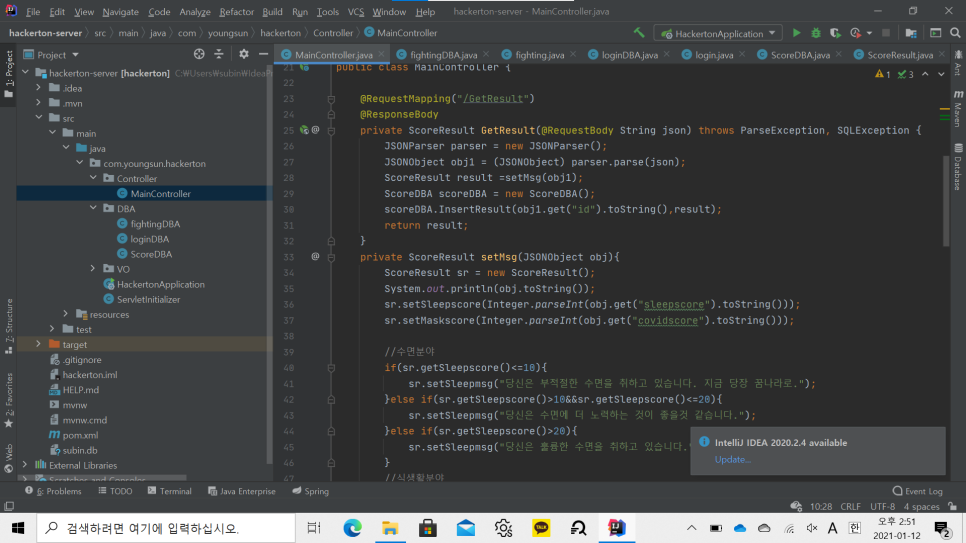Go to next highlighted error arrow

(941, 74)
